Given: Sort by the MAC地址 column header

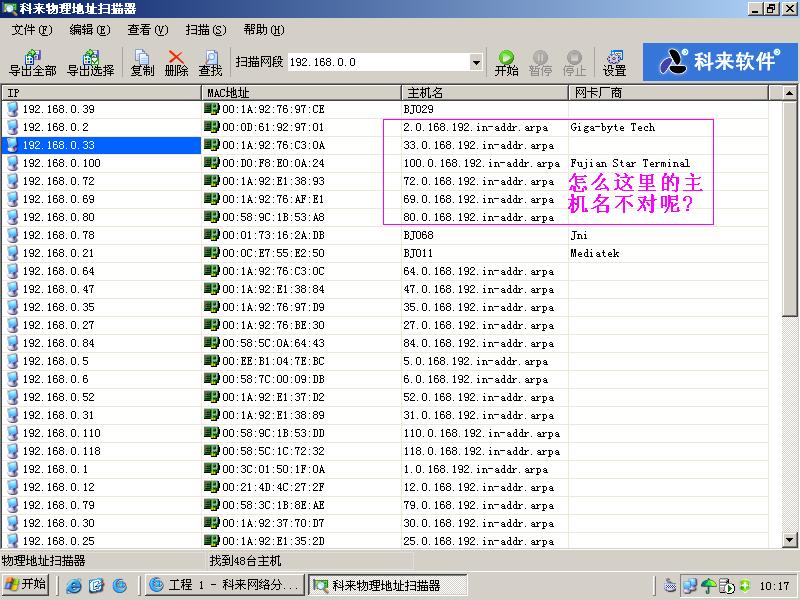Looking at the screenshot, I should [x=300, y=93].
